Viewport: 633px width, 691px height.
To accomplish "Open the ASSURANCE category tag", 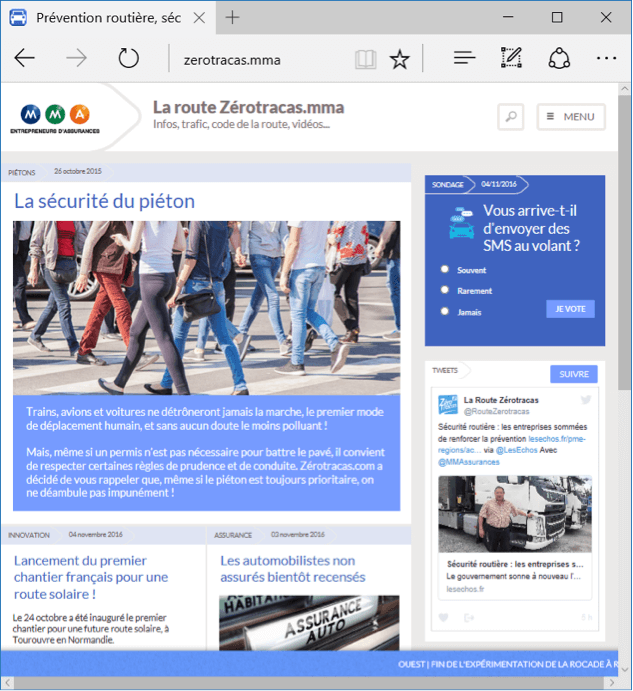I will (233, 535).
